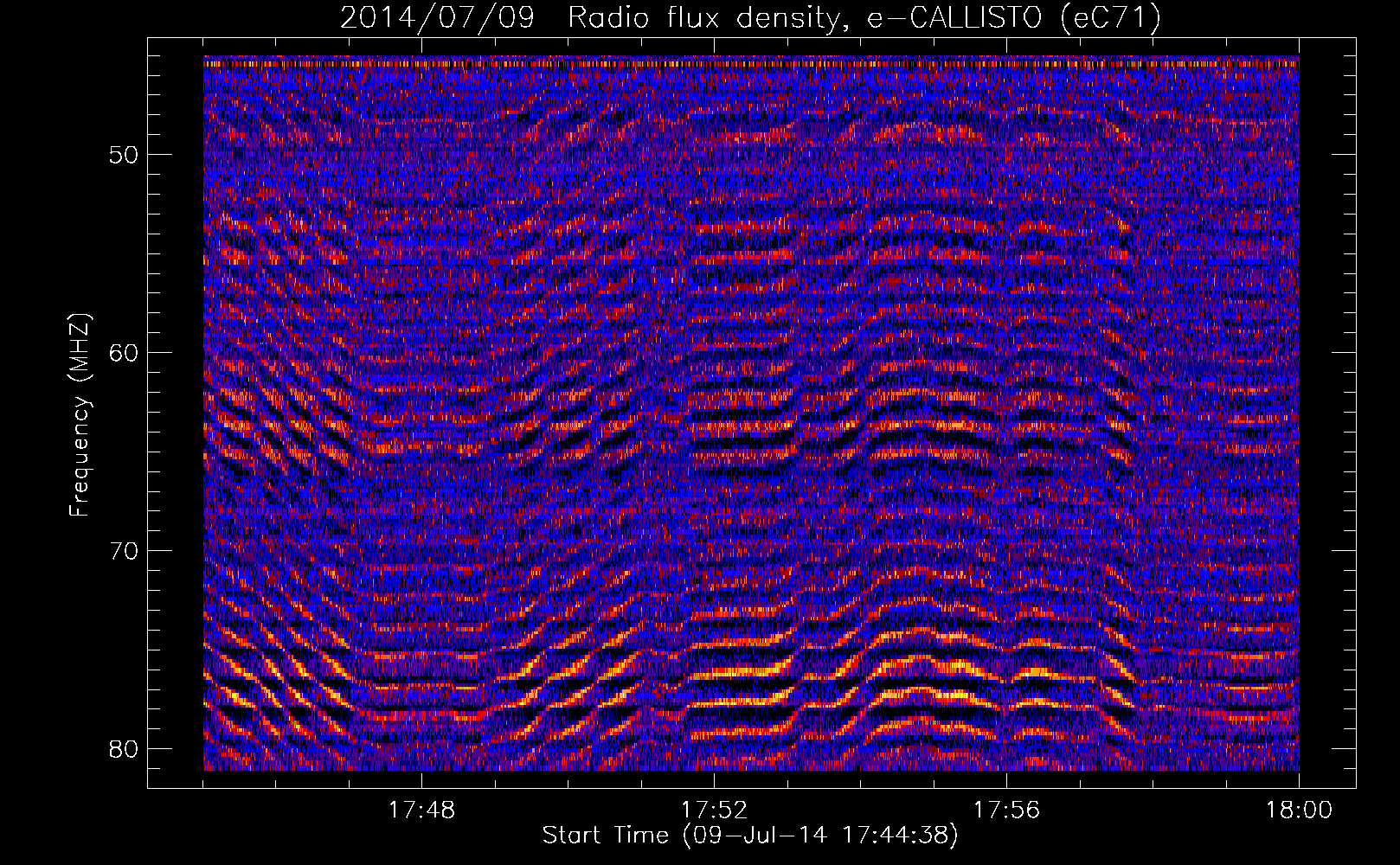Click the "Frequency (MHZ)" axis label
This screenshot has height=865, width=1400.
pyautogui.click(x=80, y=415)
